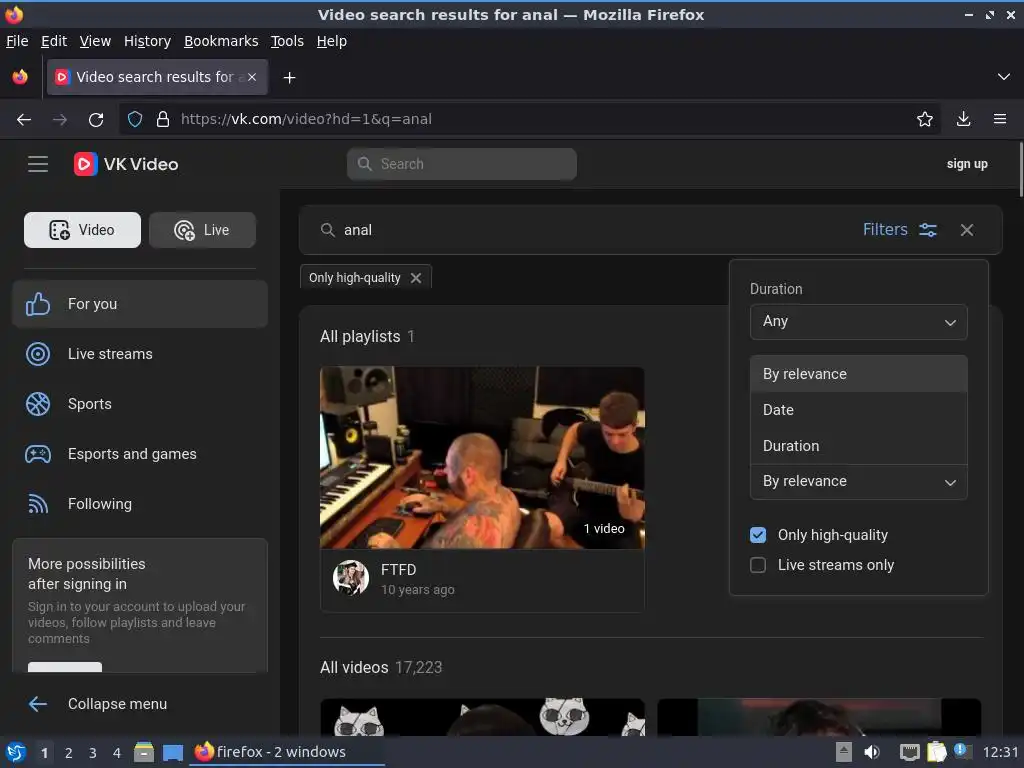1024x768 pixels.
Task: Close the Video search results tab
Action: (252, 77)
